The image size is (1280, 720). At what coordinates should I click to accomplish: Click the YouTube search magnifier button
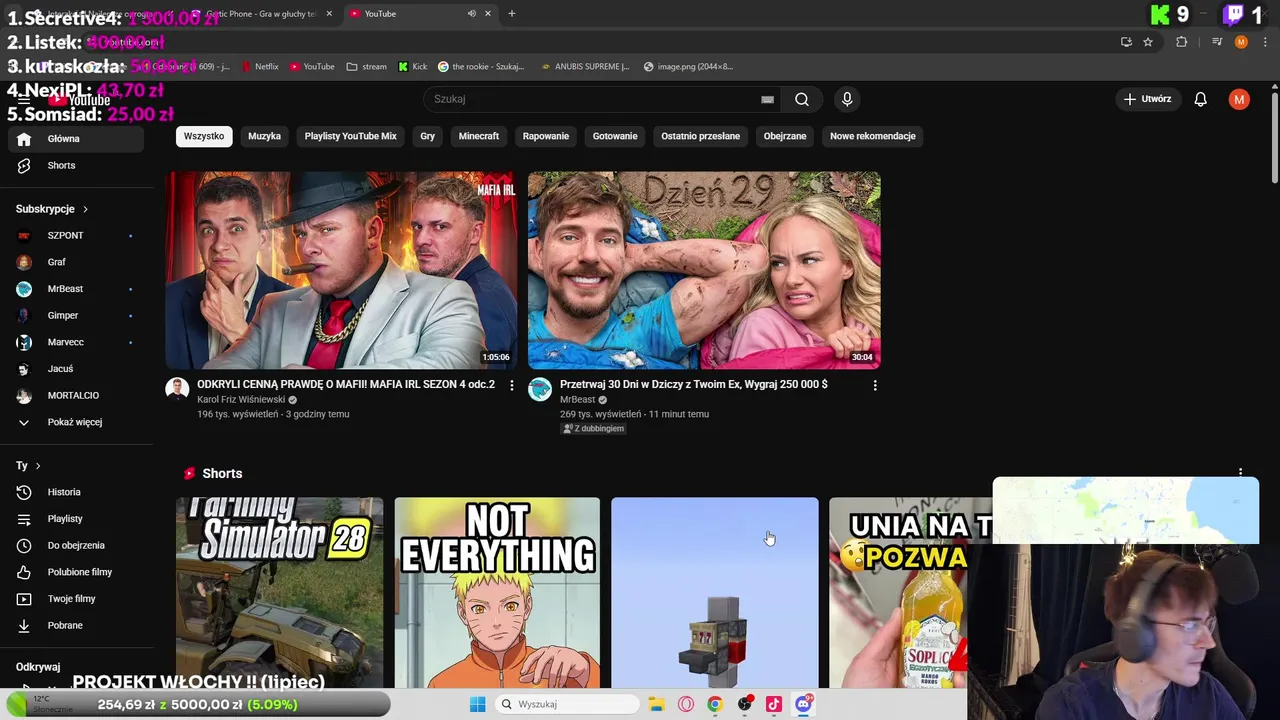pos(802,99)
